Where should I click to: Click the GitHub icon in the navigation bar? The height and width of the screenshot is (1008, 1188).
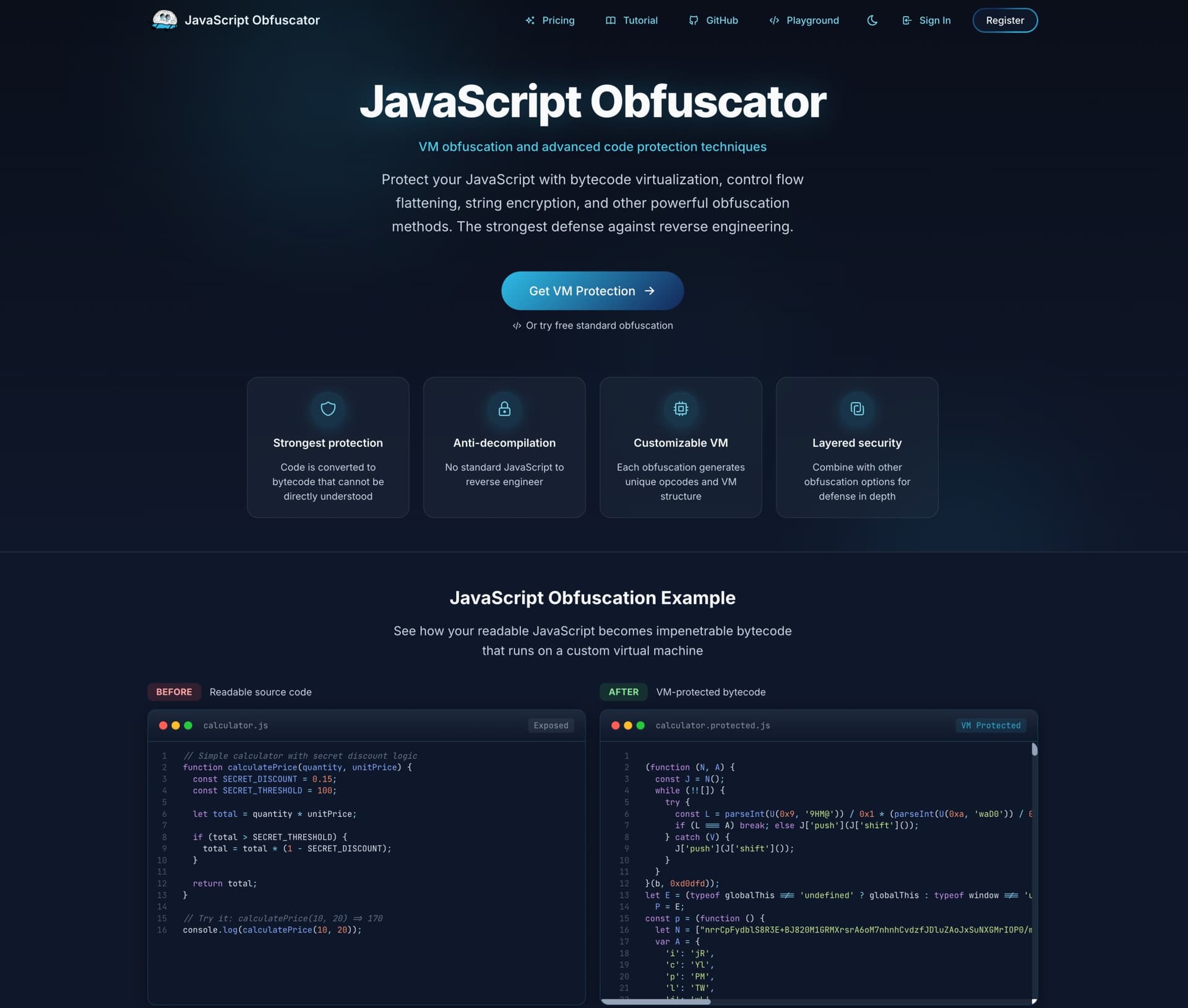click(x=693, y=20)
